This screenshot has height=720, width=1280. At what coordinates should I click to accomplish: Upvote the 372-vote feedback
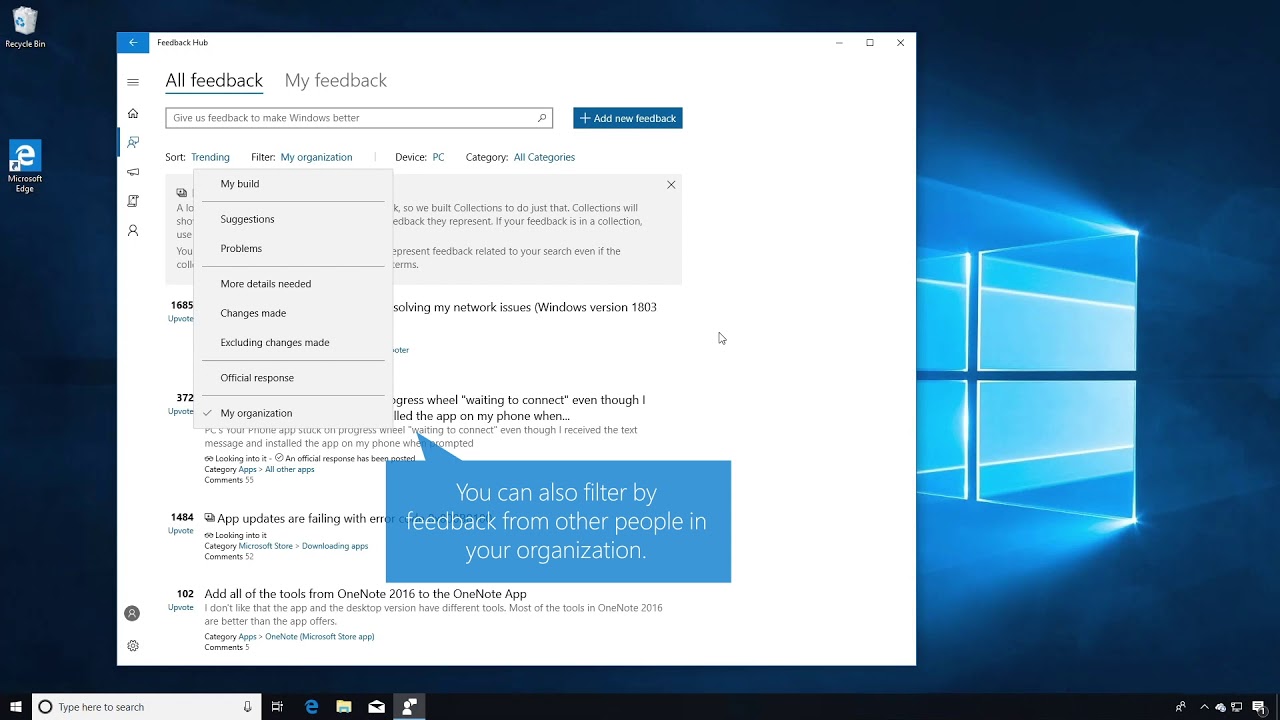click(x=180, y=411)
